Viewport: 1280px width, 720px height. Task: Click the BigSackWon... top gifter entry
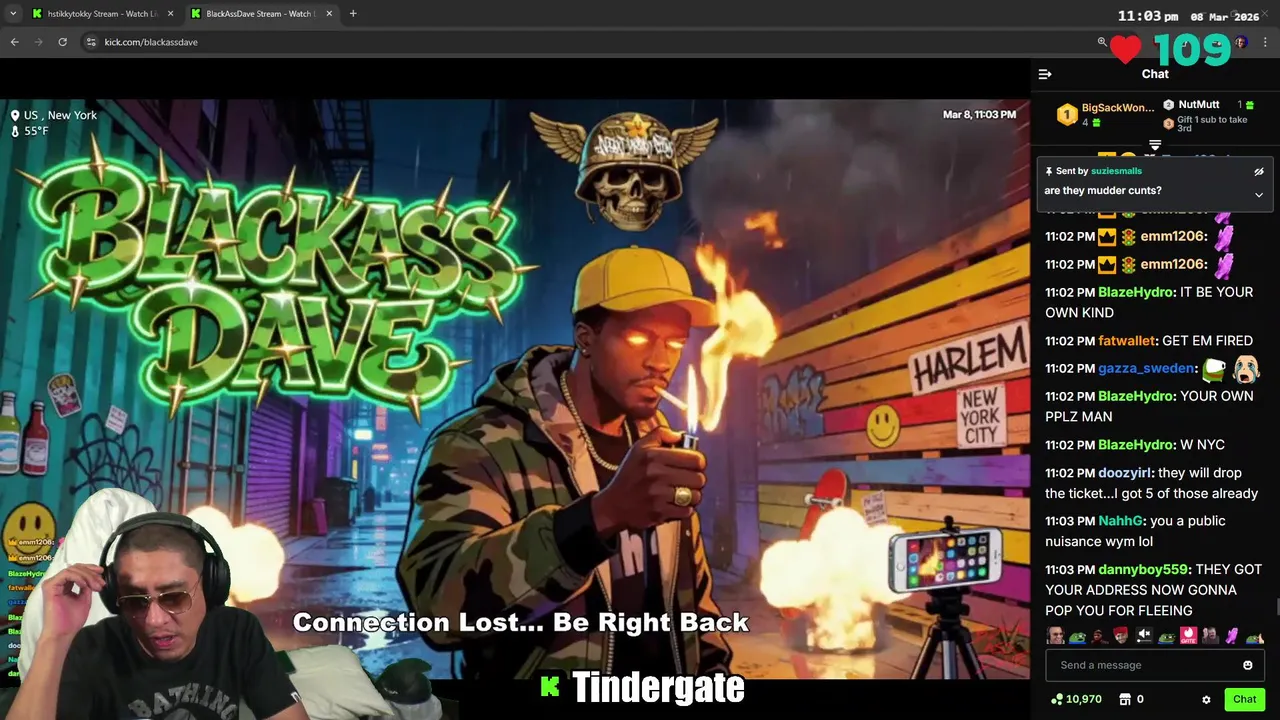(1107, 114)
